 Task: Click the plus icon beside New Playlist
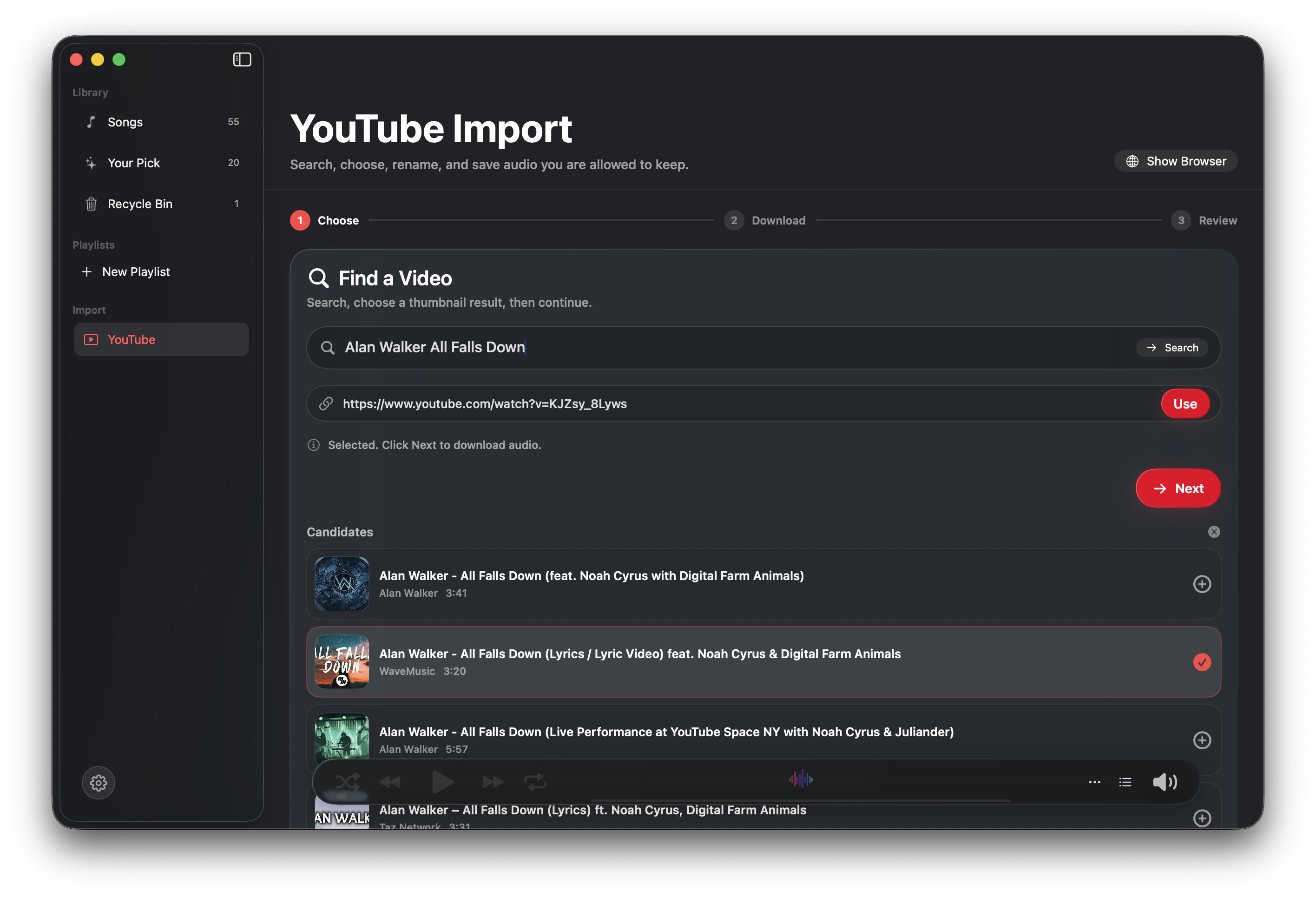(86, 272)
